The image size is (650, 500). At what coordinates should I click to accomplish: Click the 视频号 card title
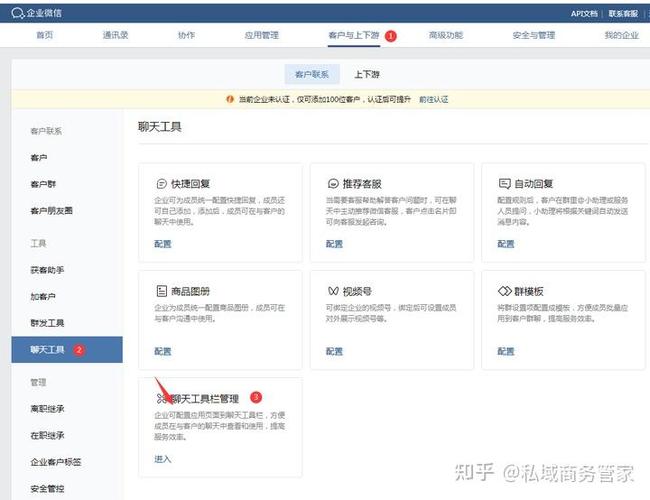point(357,291)
